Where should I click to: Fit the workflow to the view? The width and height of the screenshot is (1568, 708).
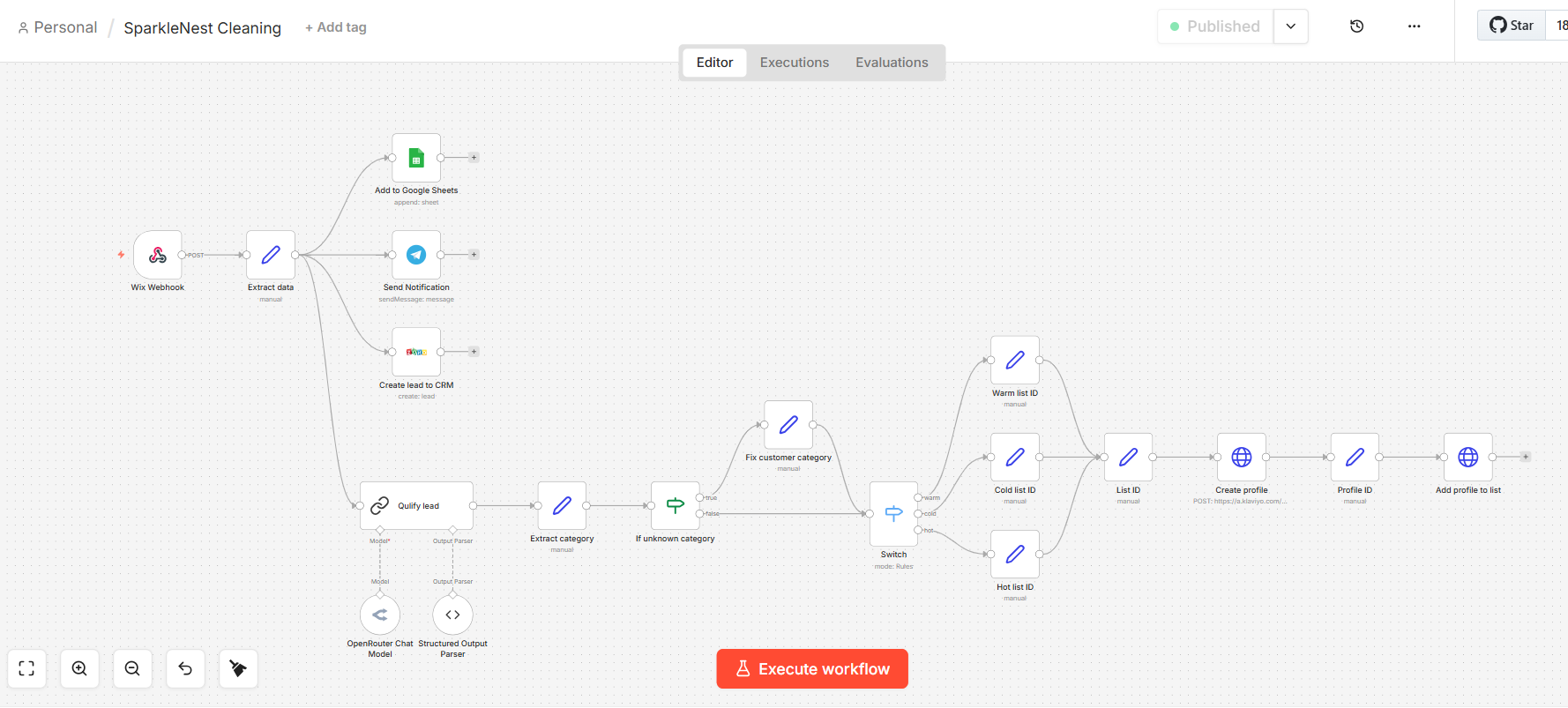pyautogui.click(x=26, y=668)
